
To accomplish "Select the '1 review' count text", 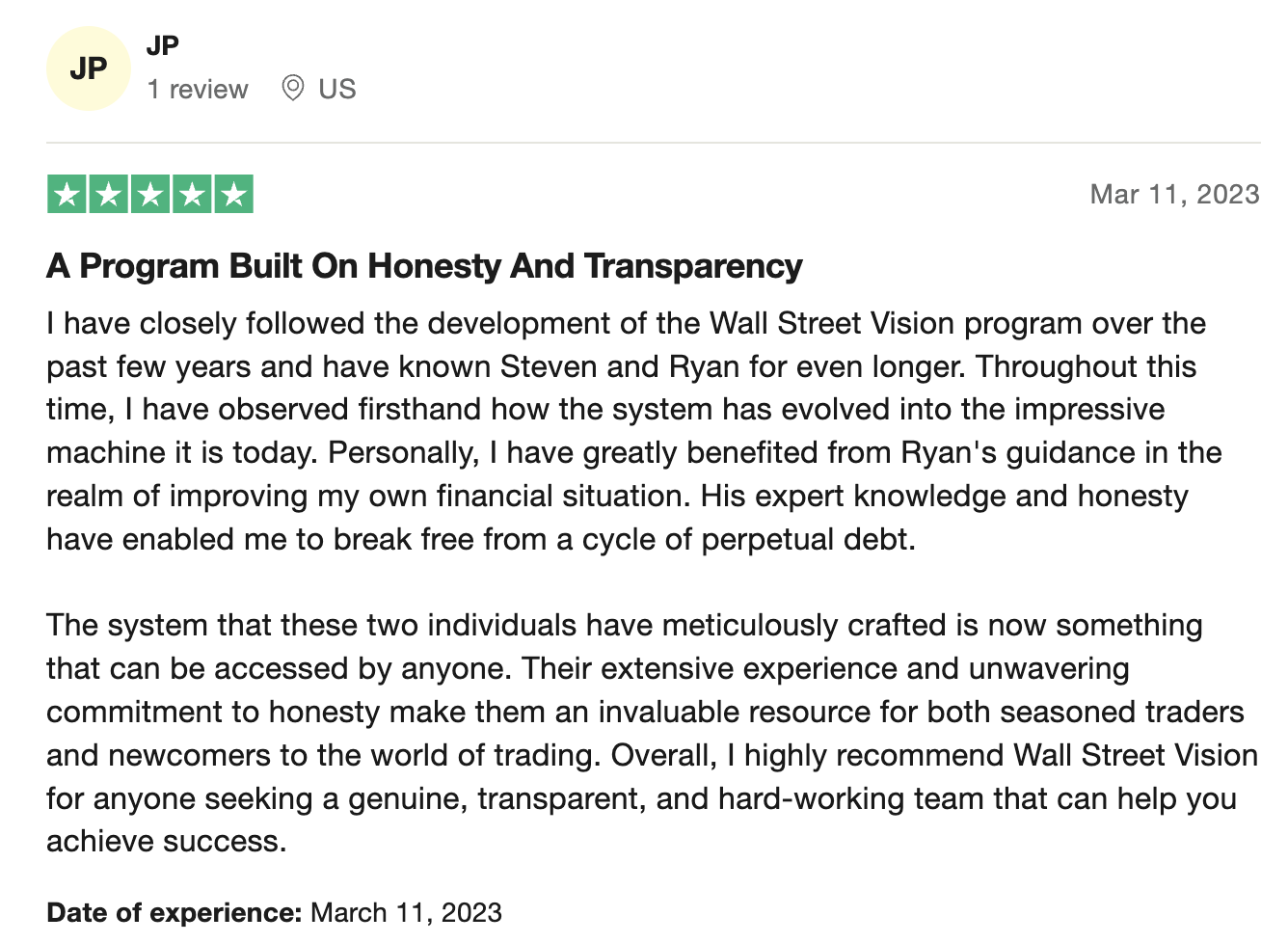I will 198,90.
